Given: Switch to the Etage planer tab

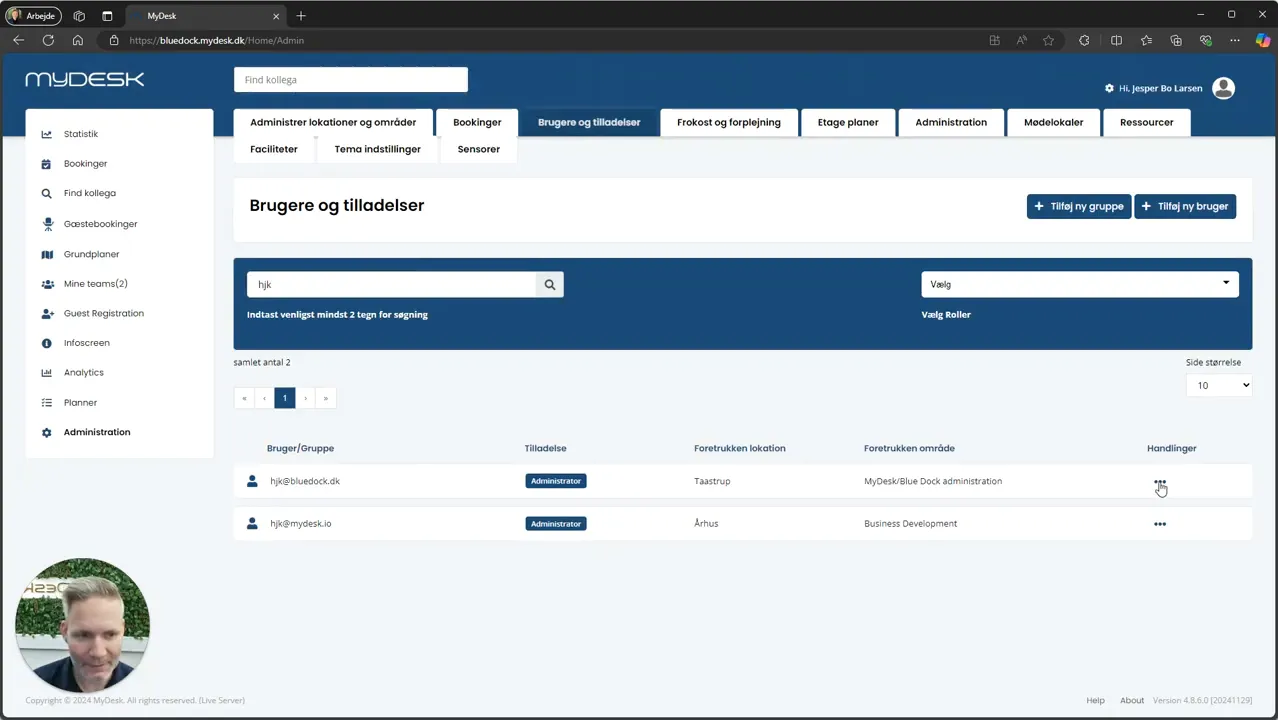Looking at the screenshot, I should (x=848, y=122).
